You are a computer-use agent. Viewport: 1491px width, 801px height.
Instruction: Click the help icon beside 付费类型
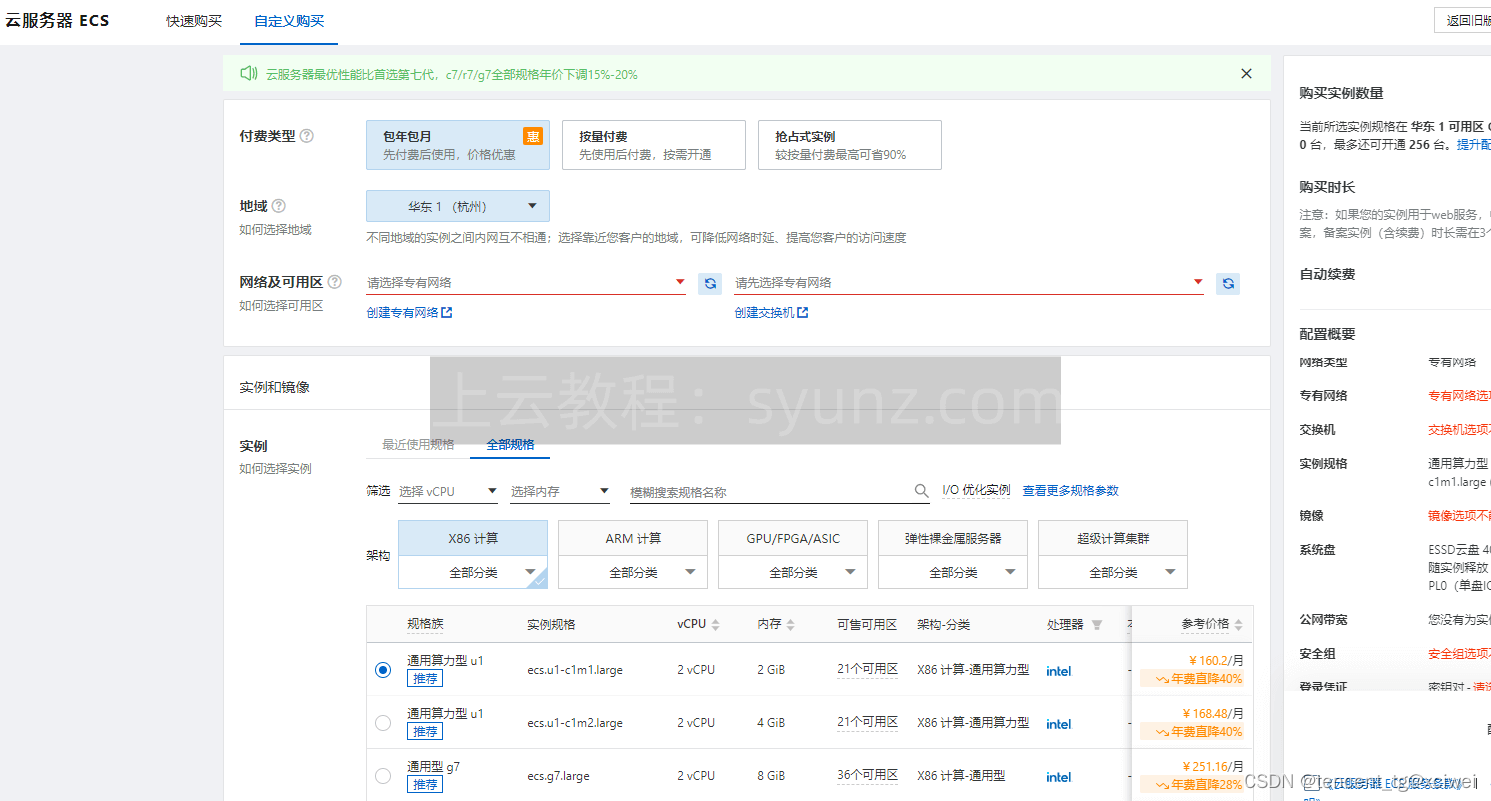click(307, 136)
